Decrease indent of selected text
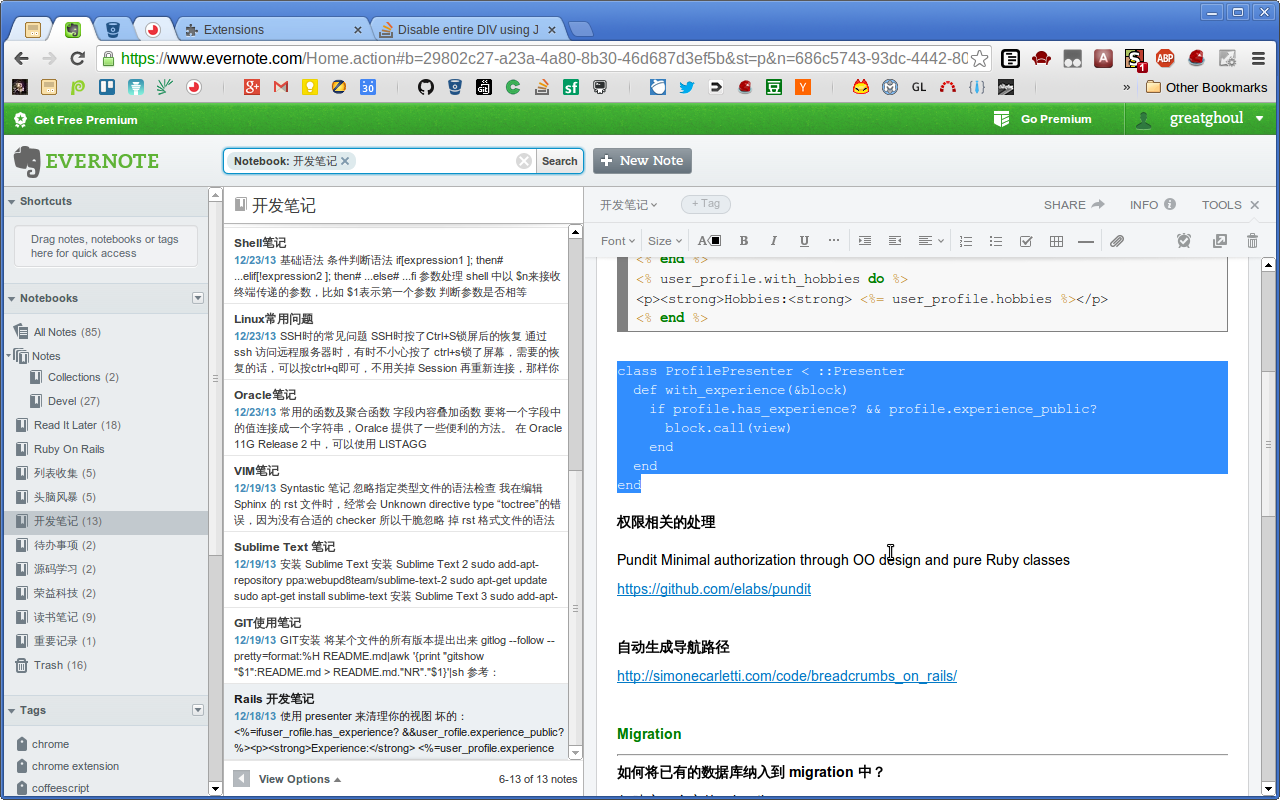1280x800 pixels. pos(895,241)
